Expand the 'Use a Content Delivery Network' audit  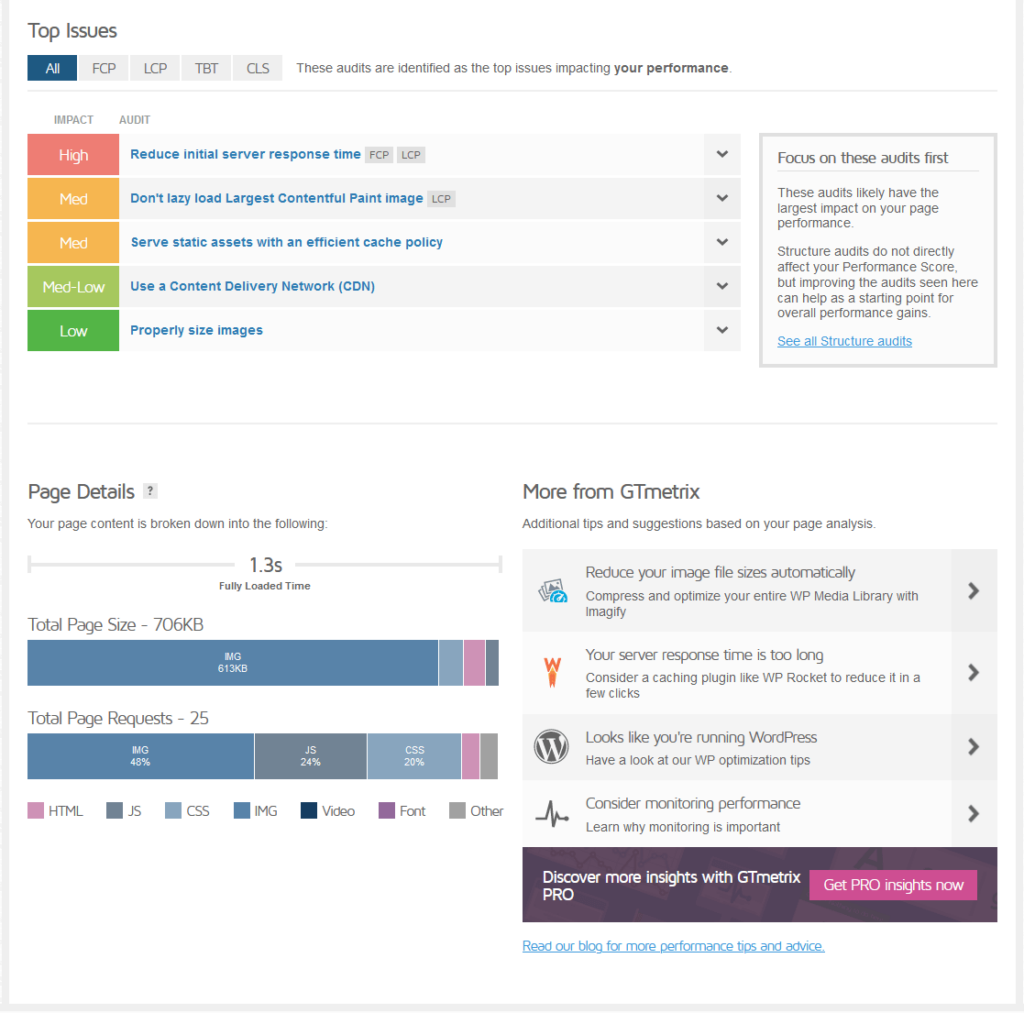tap(722, 286)
